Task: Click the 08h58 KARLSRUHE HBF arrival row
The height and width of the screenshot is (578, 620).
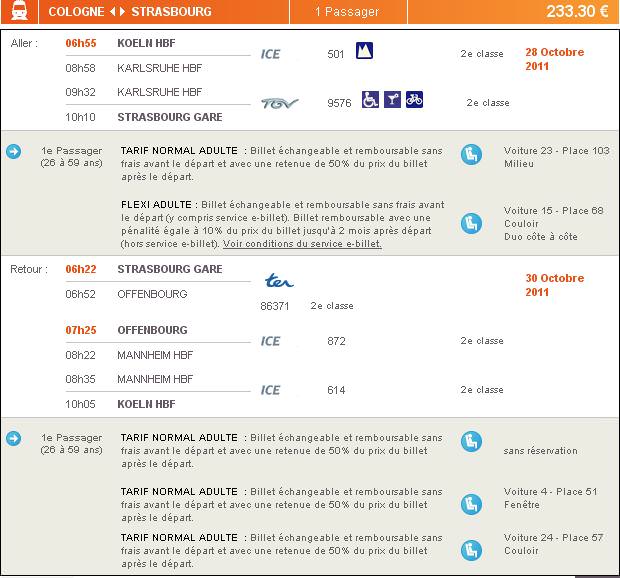Action: click(134, 68)
